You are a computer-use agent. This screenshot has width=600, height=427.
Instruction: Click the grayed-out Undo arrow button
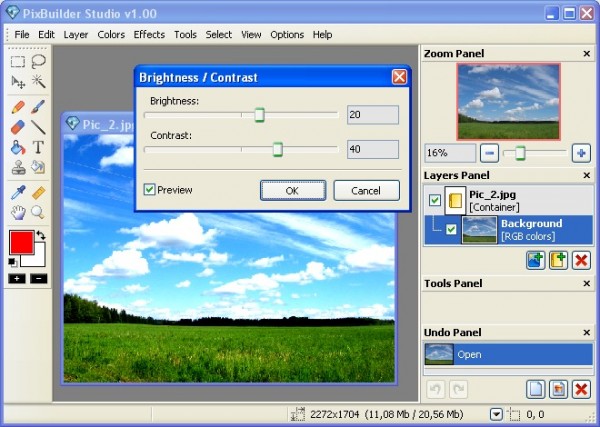(435, 390)
